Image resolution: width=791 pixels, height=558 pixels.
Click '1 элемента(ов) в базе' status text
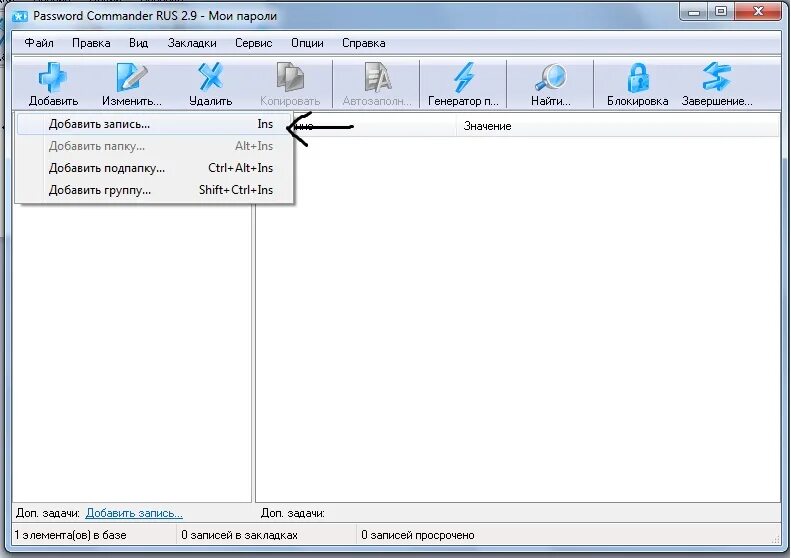click(70, 535)
